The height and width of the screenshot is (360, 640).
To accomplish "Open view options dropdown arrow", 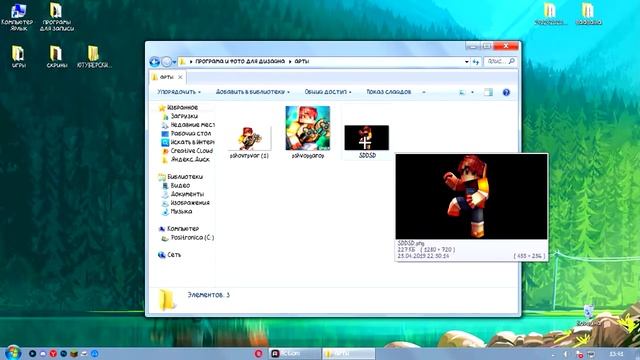I will pos(472,93).
